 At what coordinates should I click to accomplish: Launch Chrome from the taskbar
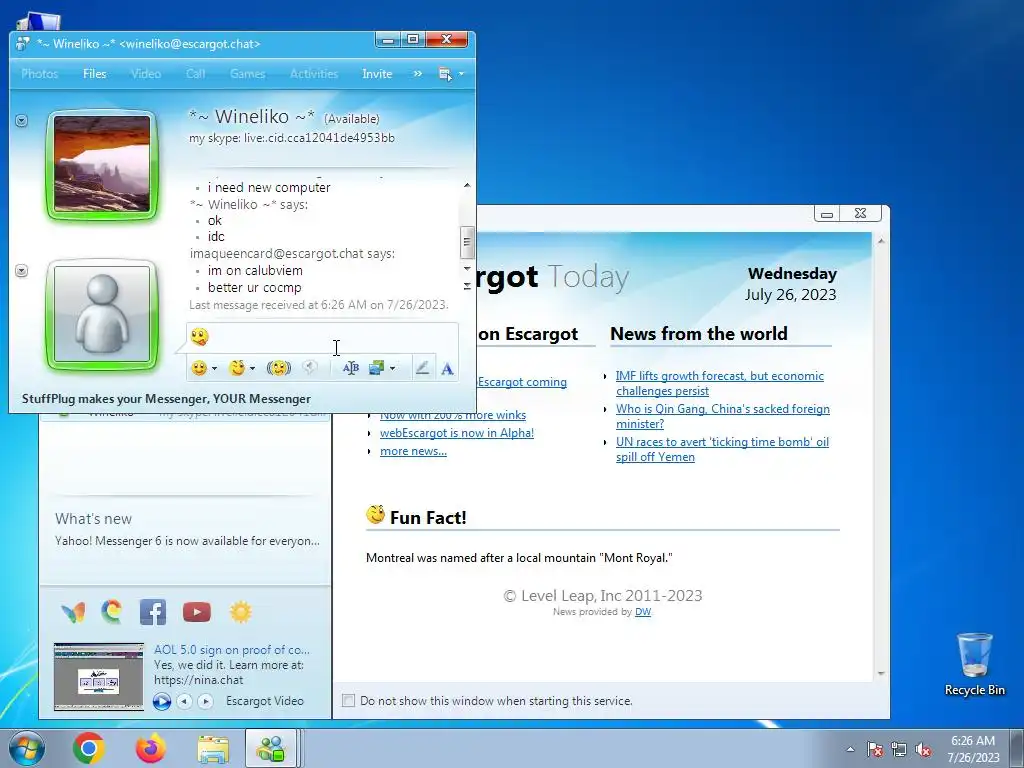(89, 748)
